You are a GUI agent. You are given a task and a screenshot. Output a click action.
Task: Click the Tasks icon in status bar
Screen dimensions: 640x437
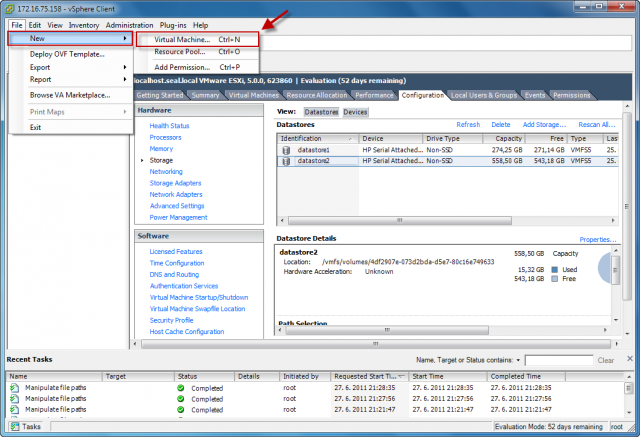point(15,427)
